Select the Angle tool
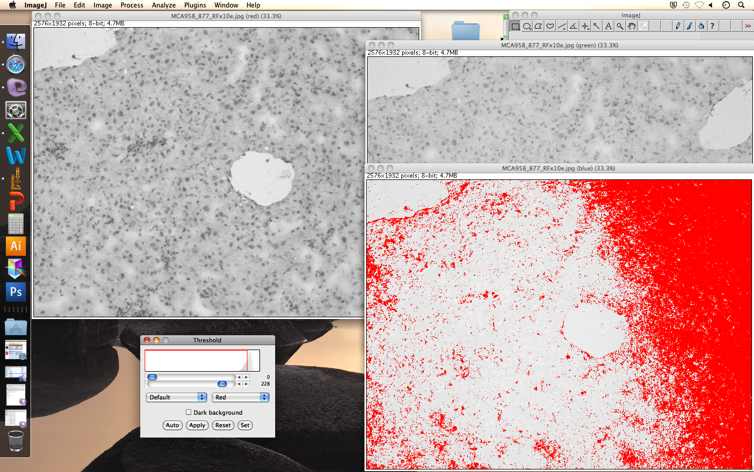The image size is (754, 472). tap(573, 26)
